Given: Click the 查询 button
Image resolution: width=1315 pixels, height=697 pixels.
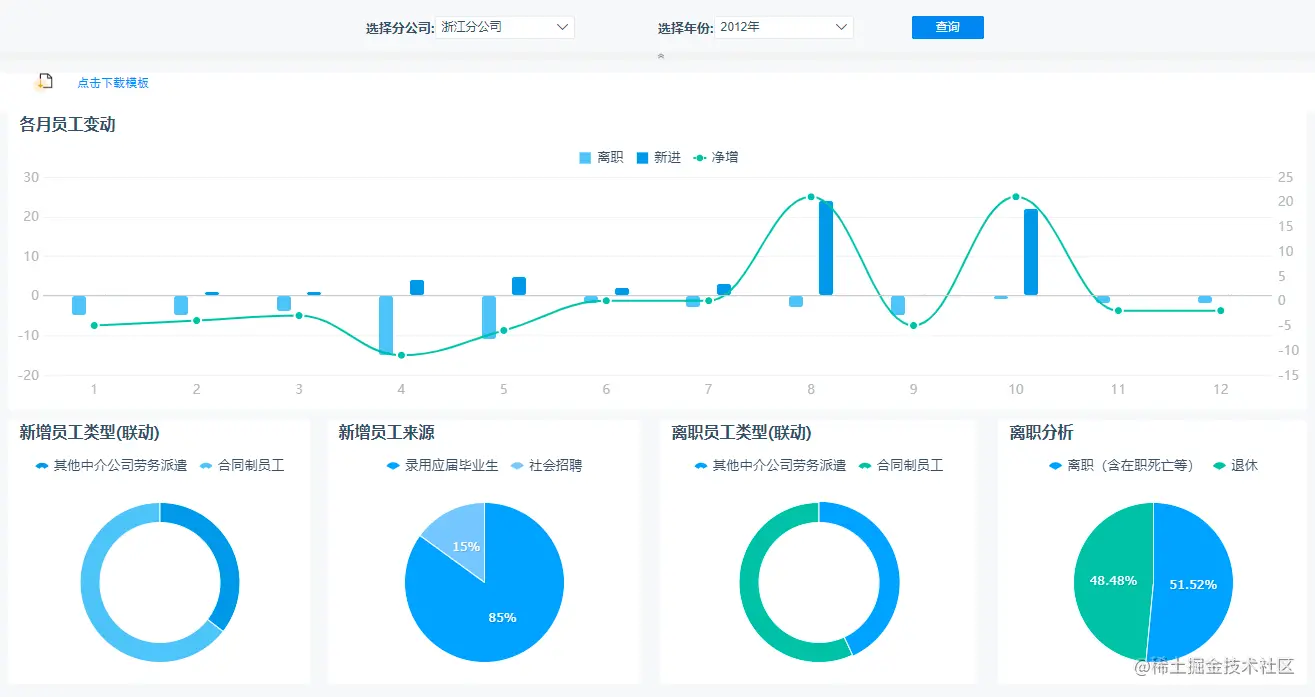Looking at the screenshot, I should point(947,27).
